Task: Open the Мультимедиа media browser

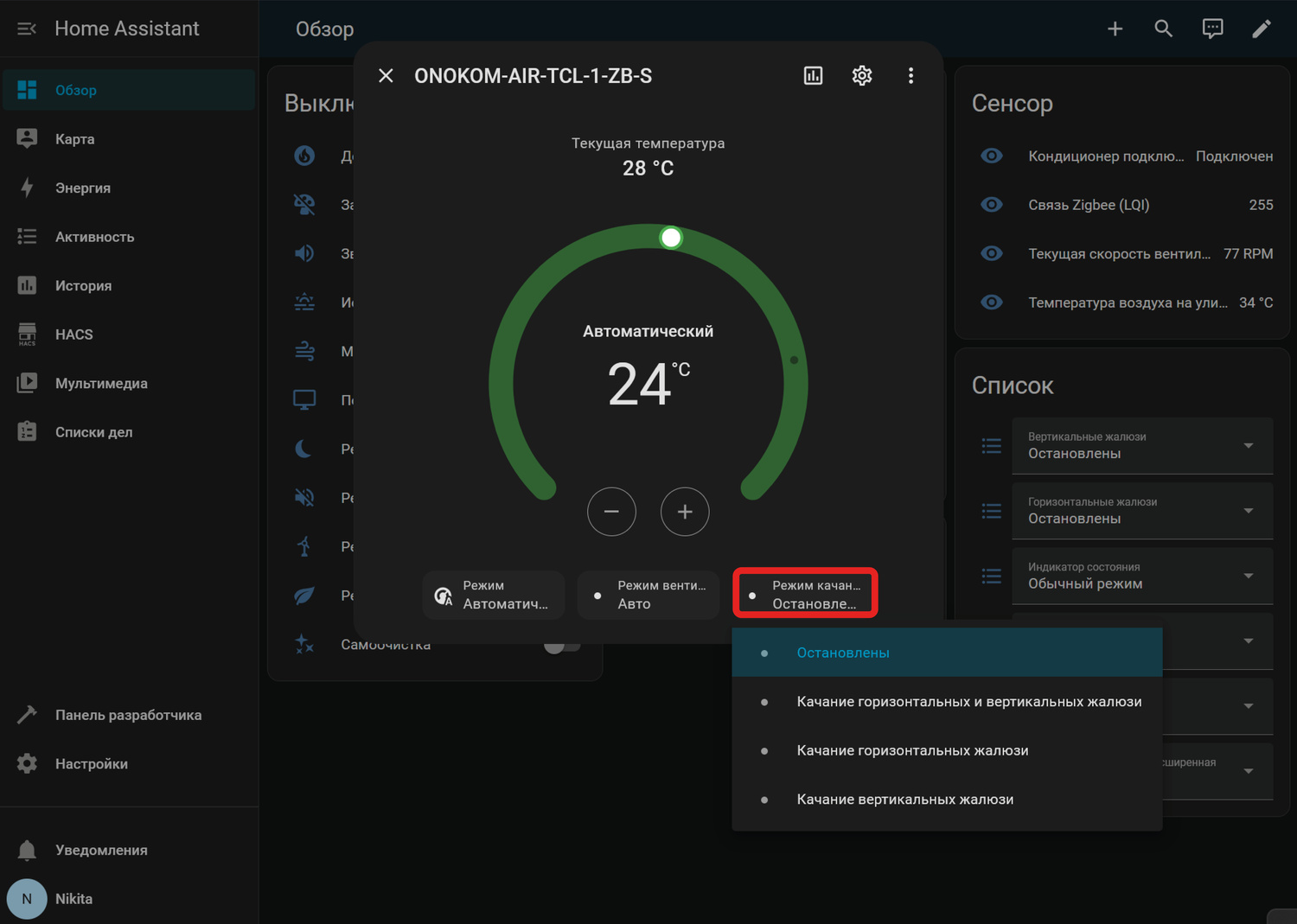Action: (129, 383)
